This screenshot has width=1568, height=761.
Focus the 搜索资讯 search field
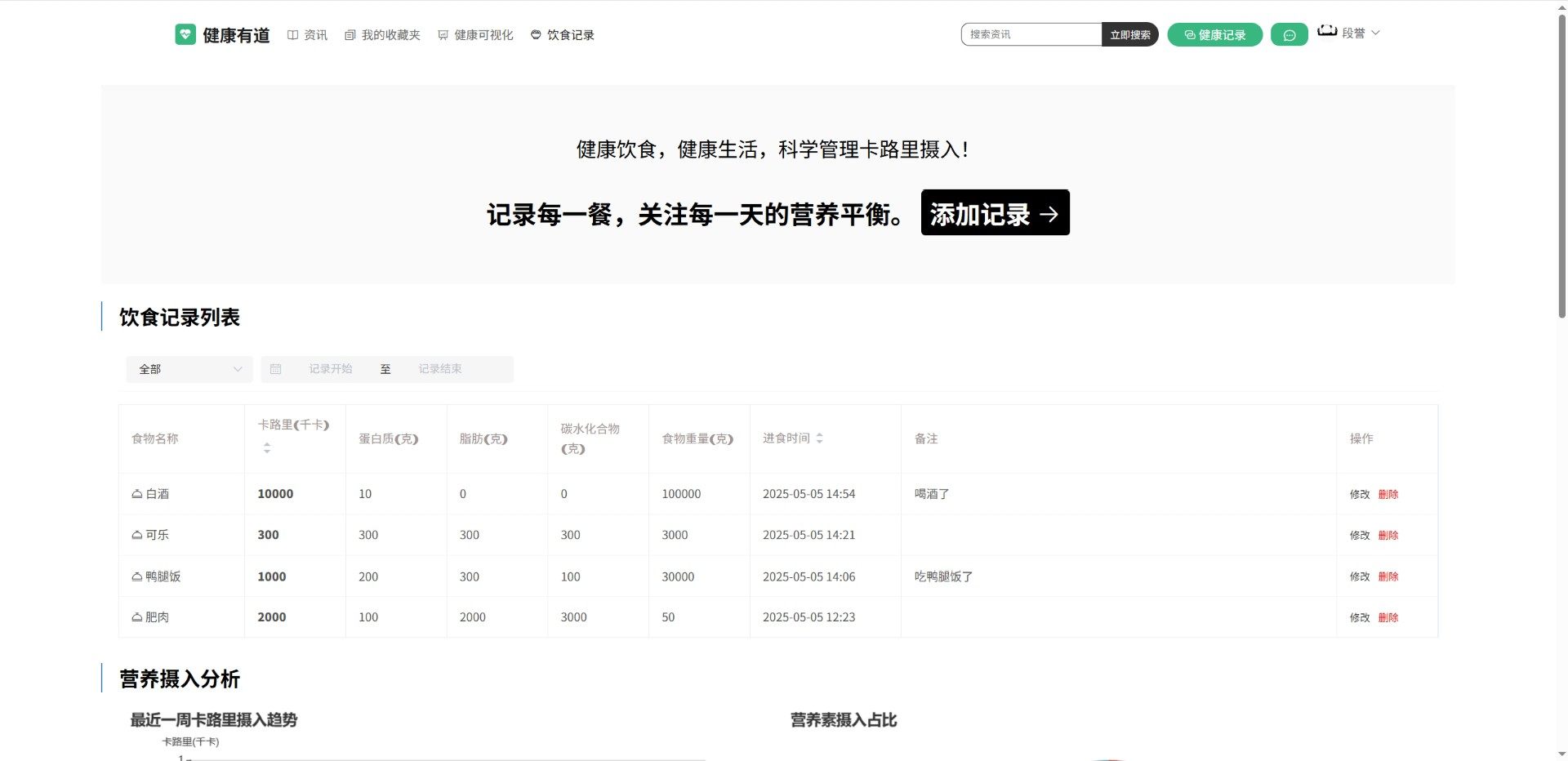[x=1031, y=34]
